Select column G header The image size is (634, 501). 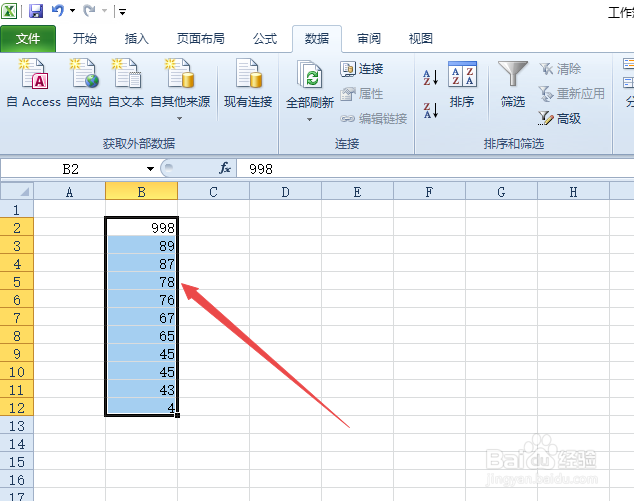tap(501, 192)
